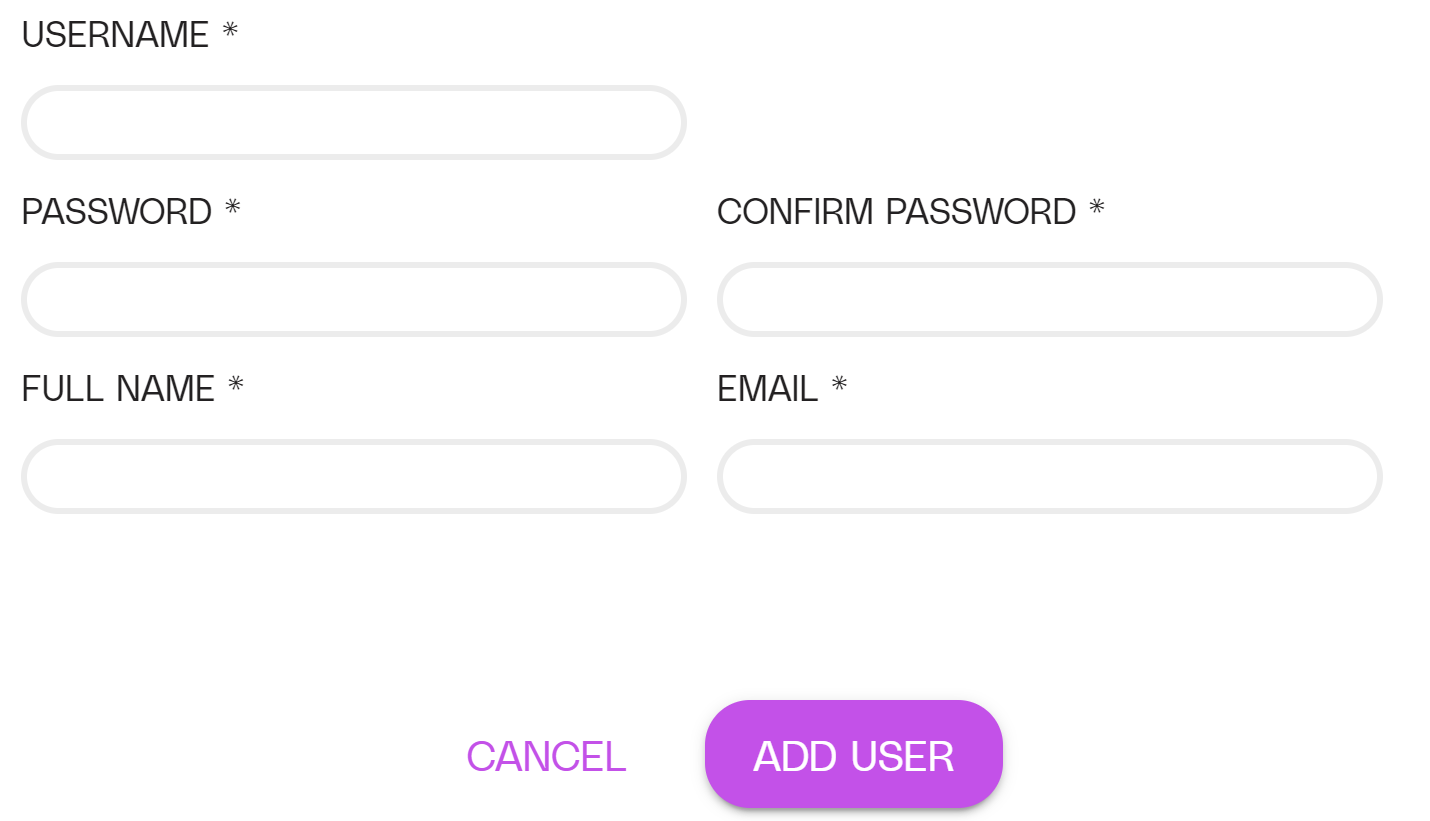Click the CONFIRM PASSWORD label text
The width and height of the screenshot is (1430, 821).
point(896,212)
